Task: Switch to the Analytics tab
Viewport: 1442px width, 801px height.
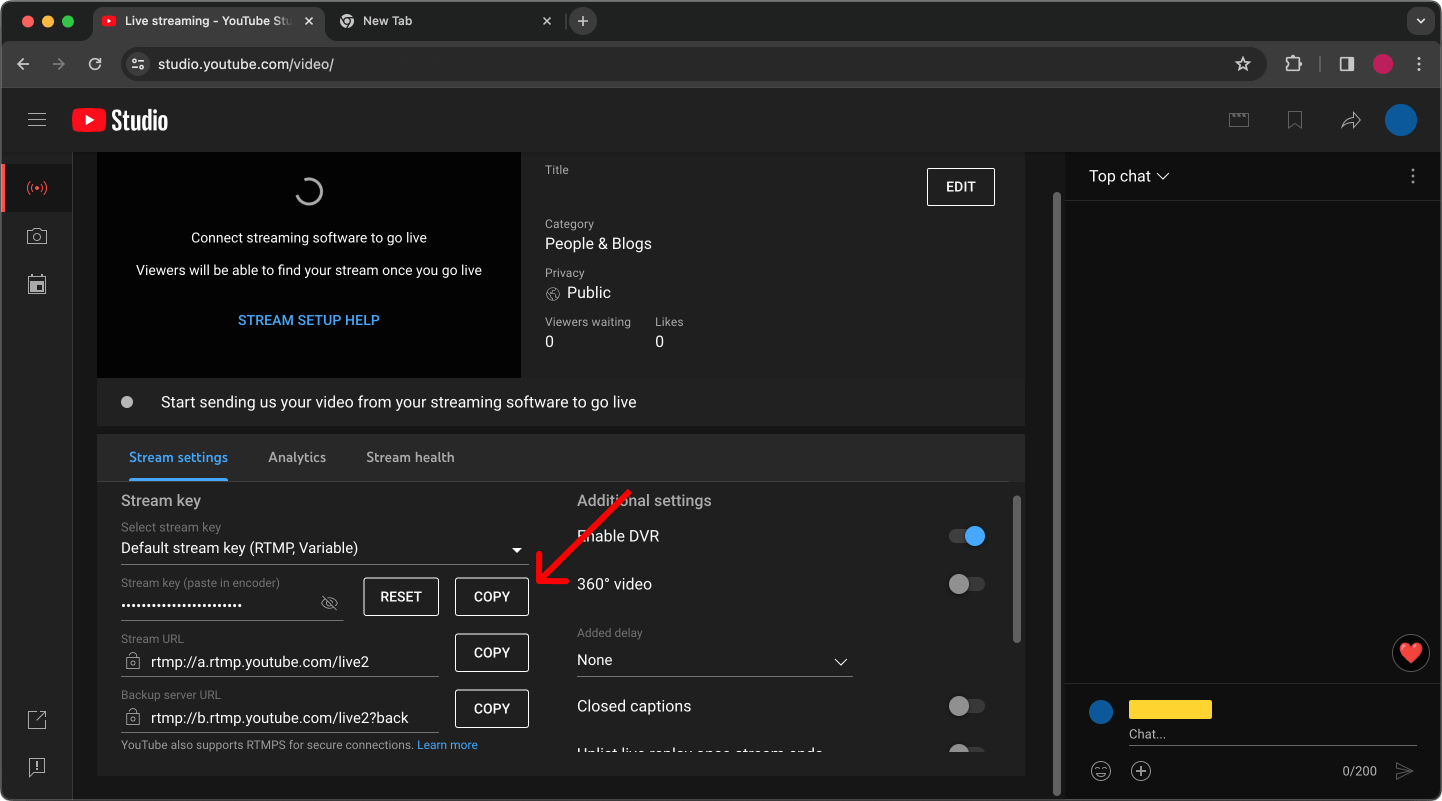Action: (297, 457)
